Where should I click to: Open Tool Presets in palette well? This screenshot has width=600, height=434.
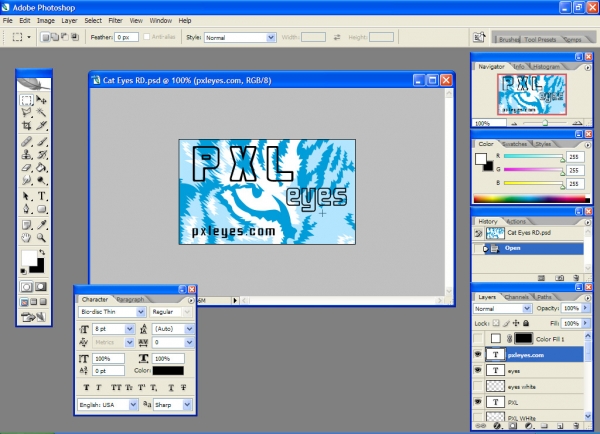540,39
